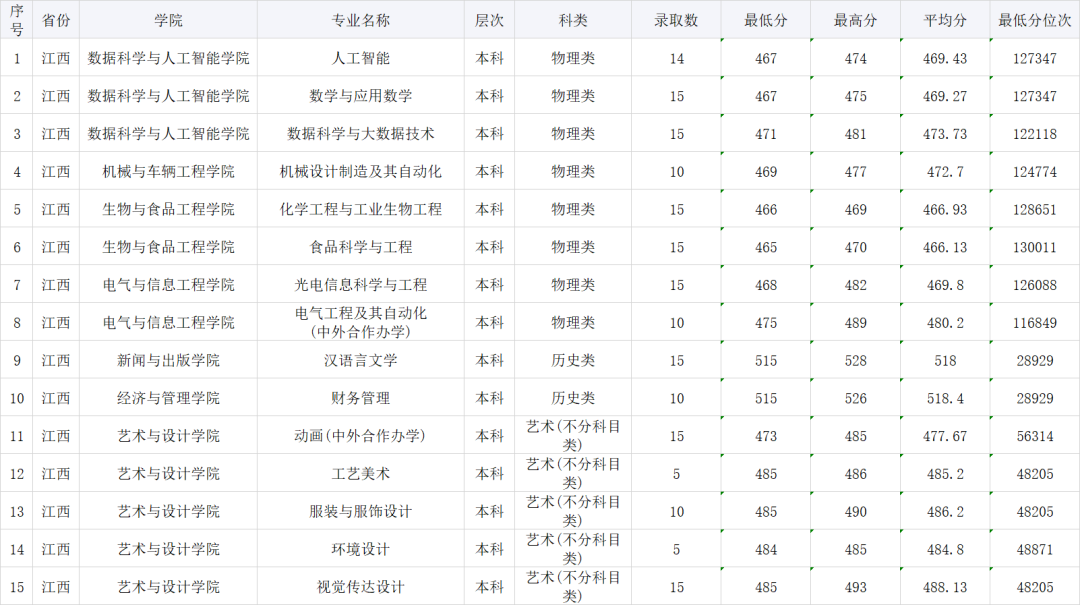1080x605 pixels.
Task: Click the 层次 column header
Action: (x=489, y=21)
